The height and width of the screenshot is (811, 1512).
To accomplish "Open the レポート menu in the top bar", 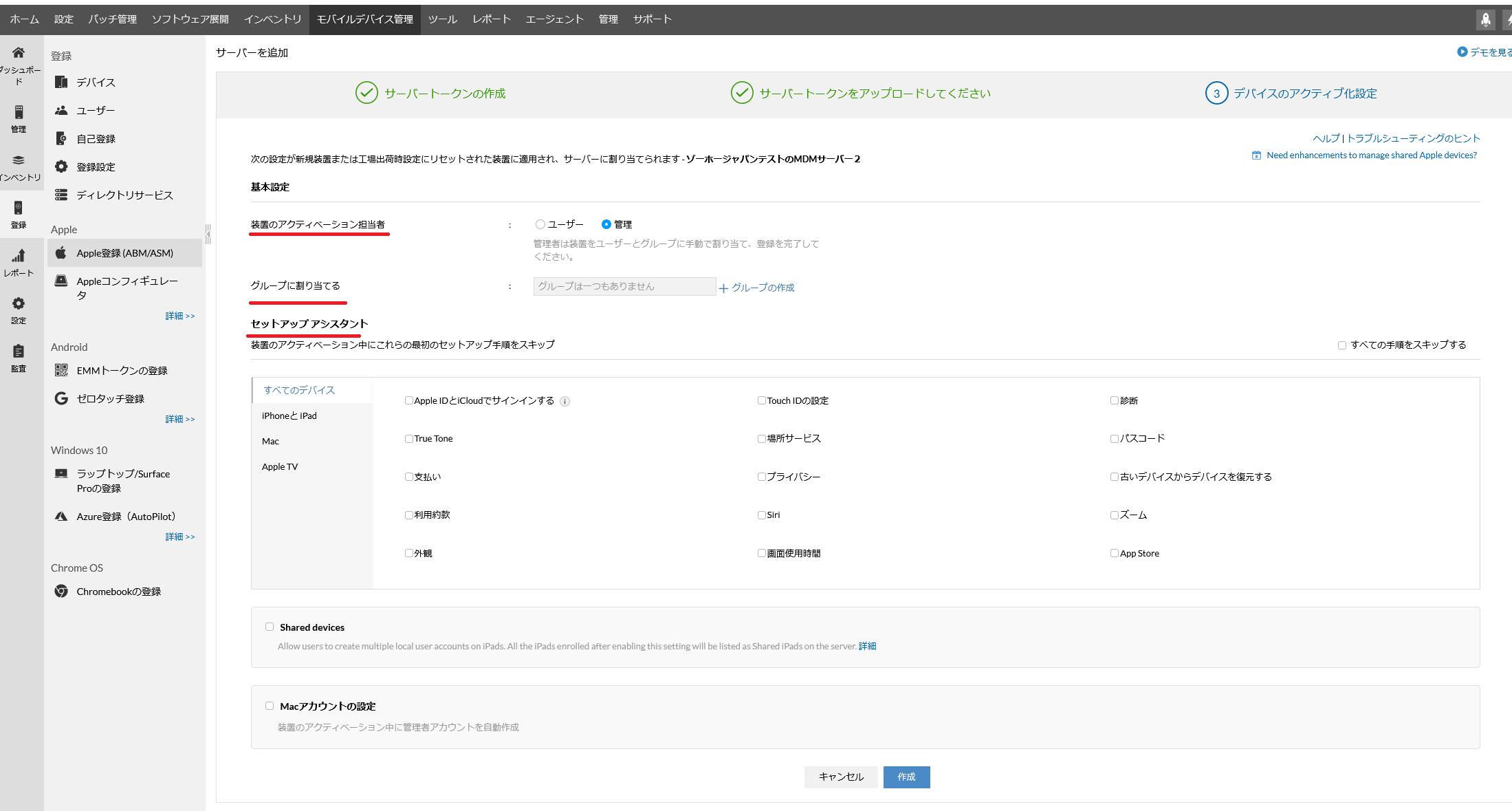I will click(x=492, y=19).
